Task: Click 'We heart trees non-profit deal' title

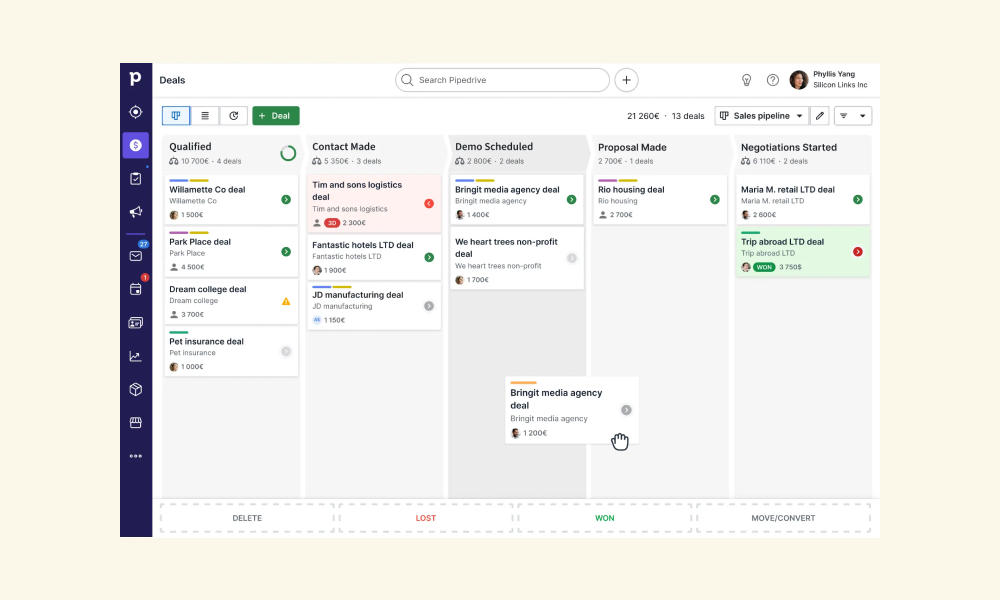Action: tap(506, 247)
